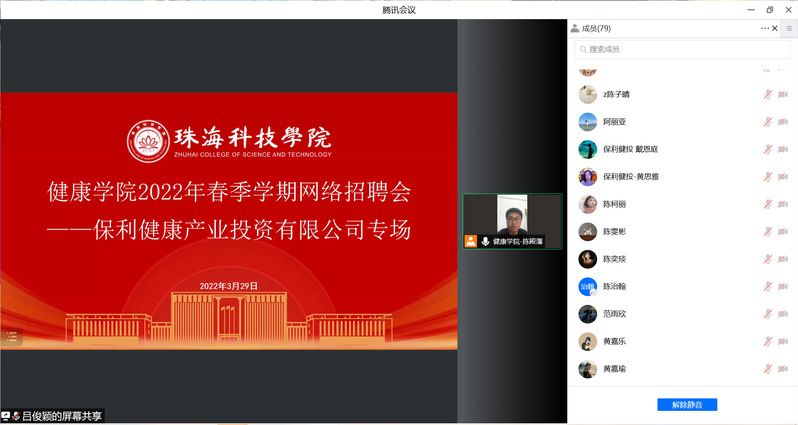Click the camera-off icon for z陈子晴

(783, 94)
